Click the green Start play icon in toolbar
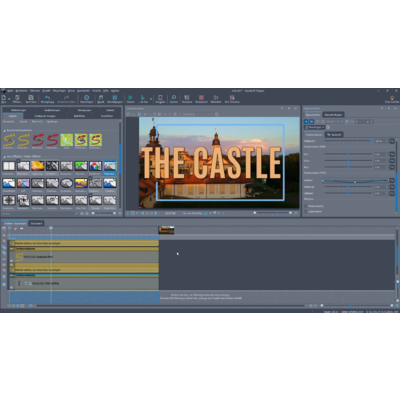The height and width of the screenshot is (400, 400). [130, 97]
